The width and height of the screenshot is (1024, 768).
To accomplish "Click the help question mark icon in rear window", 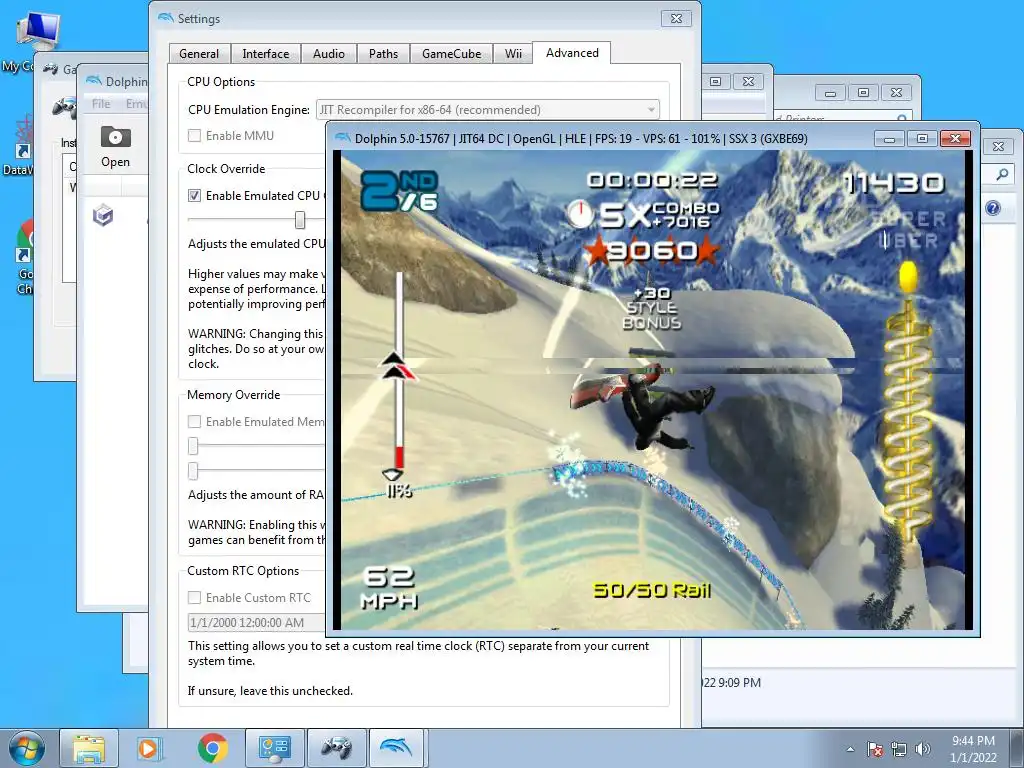I will [x=993, y=208].
